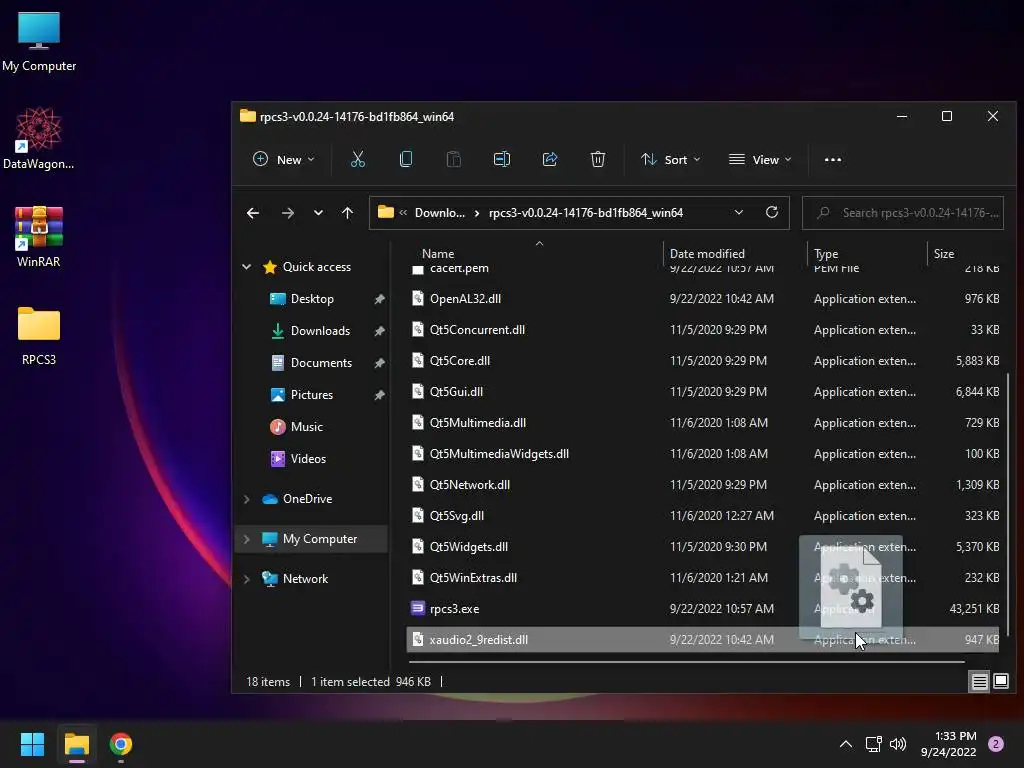1024x768 pixels.
Task: Switch to details view layout icon
Action: pos(980,682)
